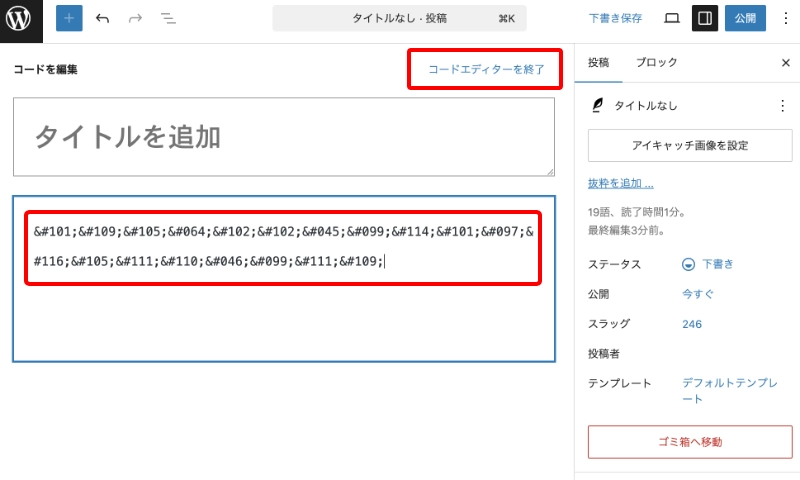This screenshot has height=480, width=800.
Task: Open post actions menu beside タイトルなし
Action: [x=782, y=105]
